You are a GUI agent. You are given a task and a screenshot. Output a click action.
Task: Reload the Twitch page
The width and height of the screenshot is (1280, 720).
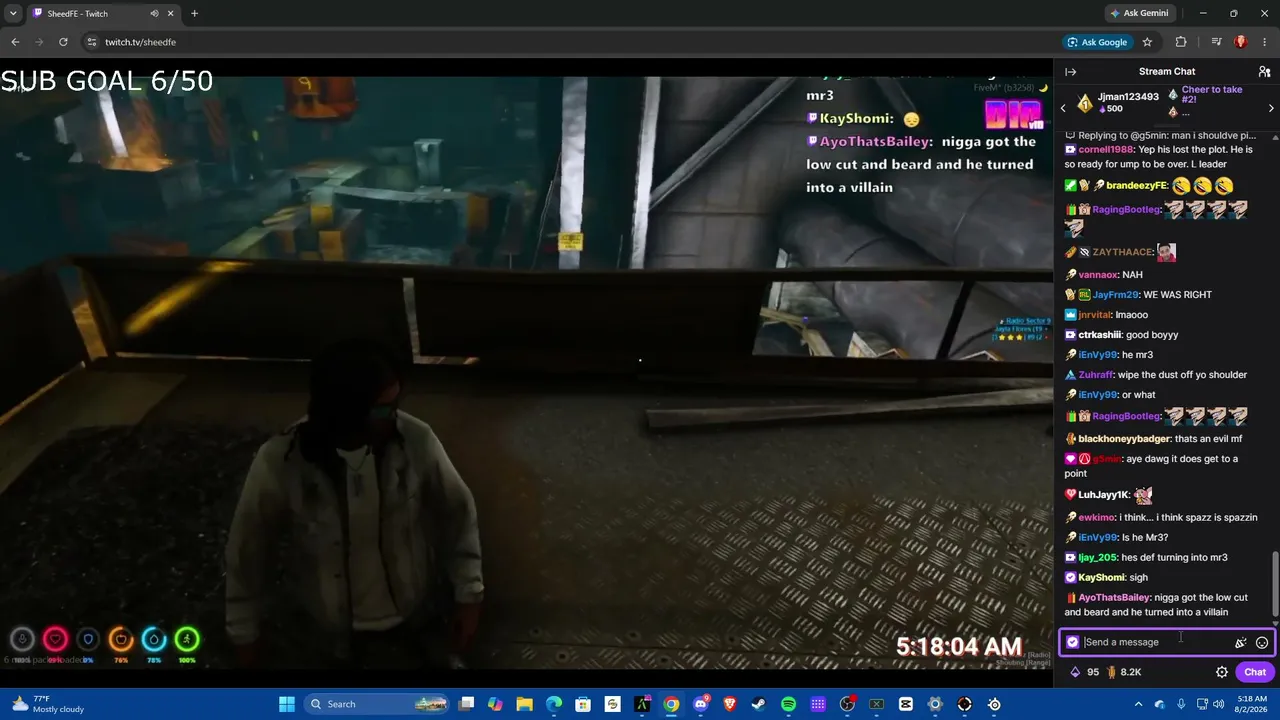(x=63, y=42)
